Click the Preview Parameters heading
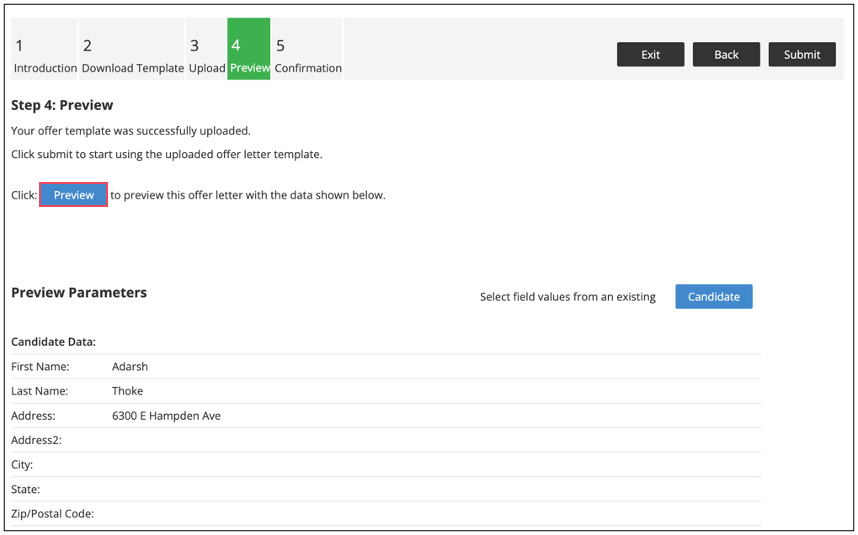The width and height of the screenshot is (858, 535). pyautogui.click(x=79, y=293)
